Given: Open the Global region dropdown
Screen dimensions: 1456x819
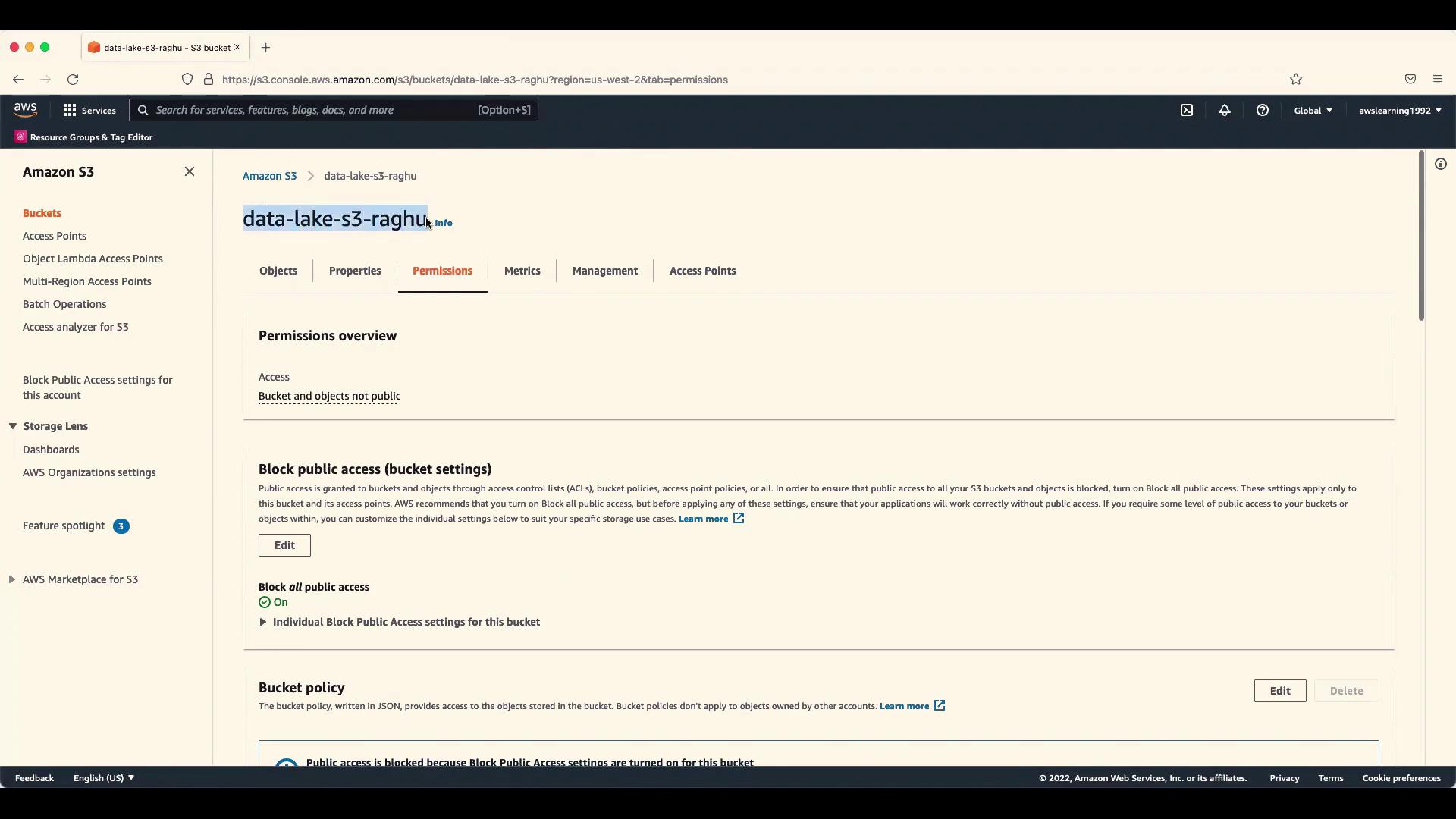Looking at the screenshot, I should pos(1313,110).
